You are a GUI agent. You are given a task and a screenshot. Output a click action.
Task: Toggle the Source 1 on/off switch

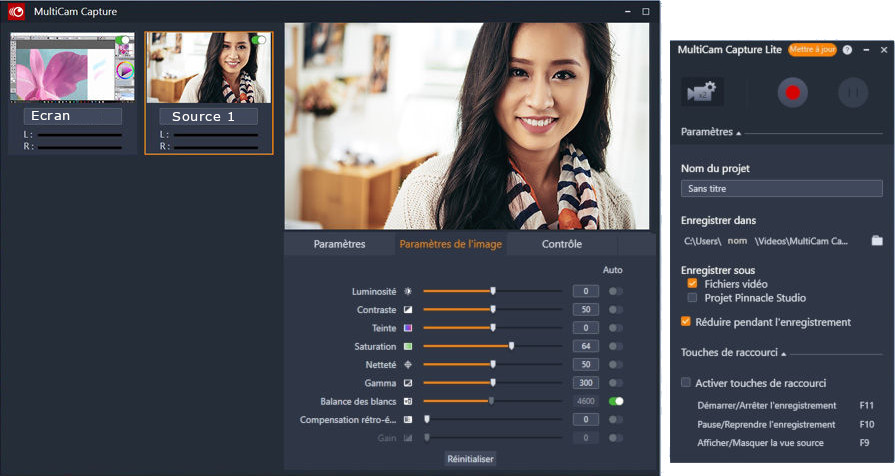click(259, 40)
